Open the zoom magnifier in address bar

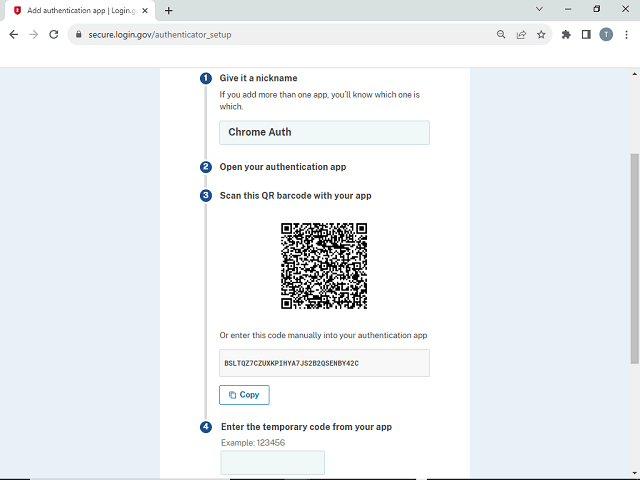click(x=501, y=35)
